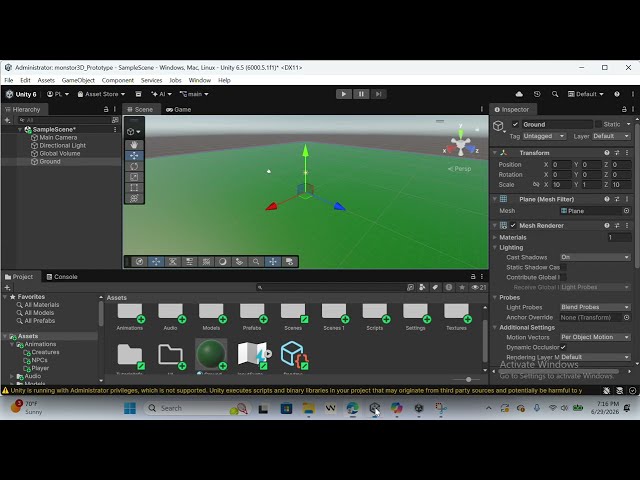Screen dimensions: 640x480
Task: Open the GameObject icon picker in Inspector
Action: (x=499, y=126)
